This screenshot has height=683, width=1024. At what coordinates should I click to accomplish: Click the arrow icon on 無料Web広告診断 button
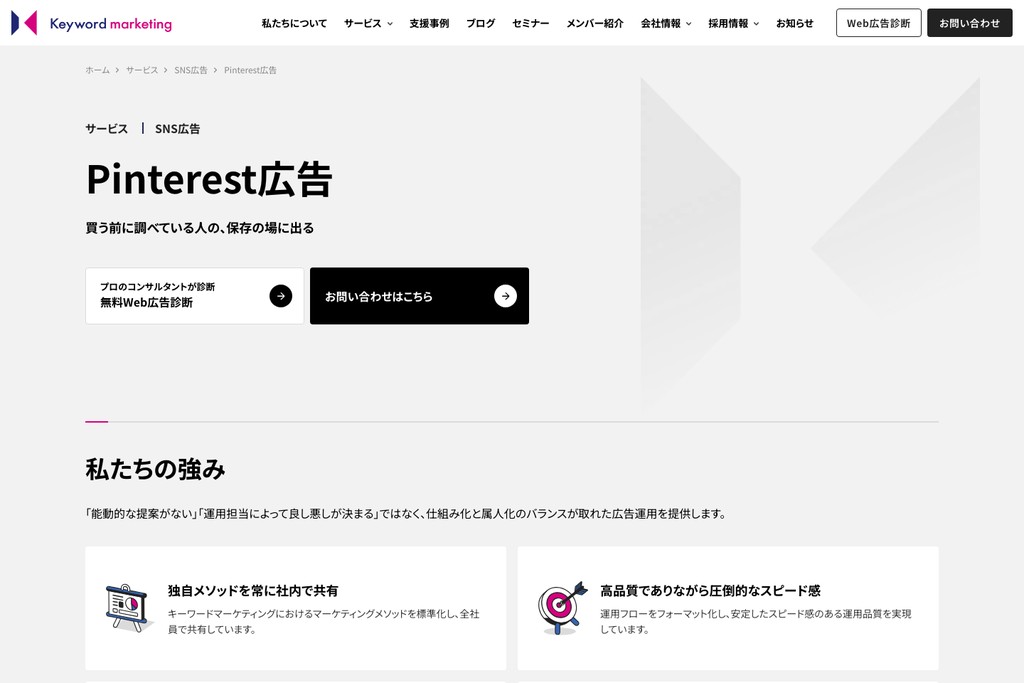[x=281, y=296]
